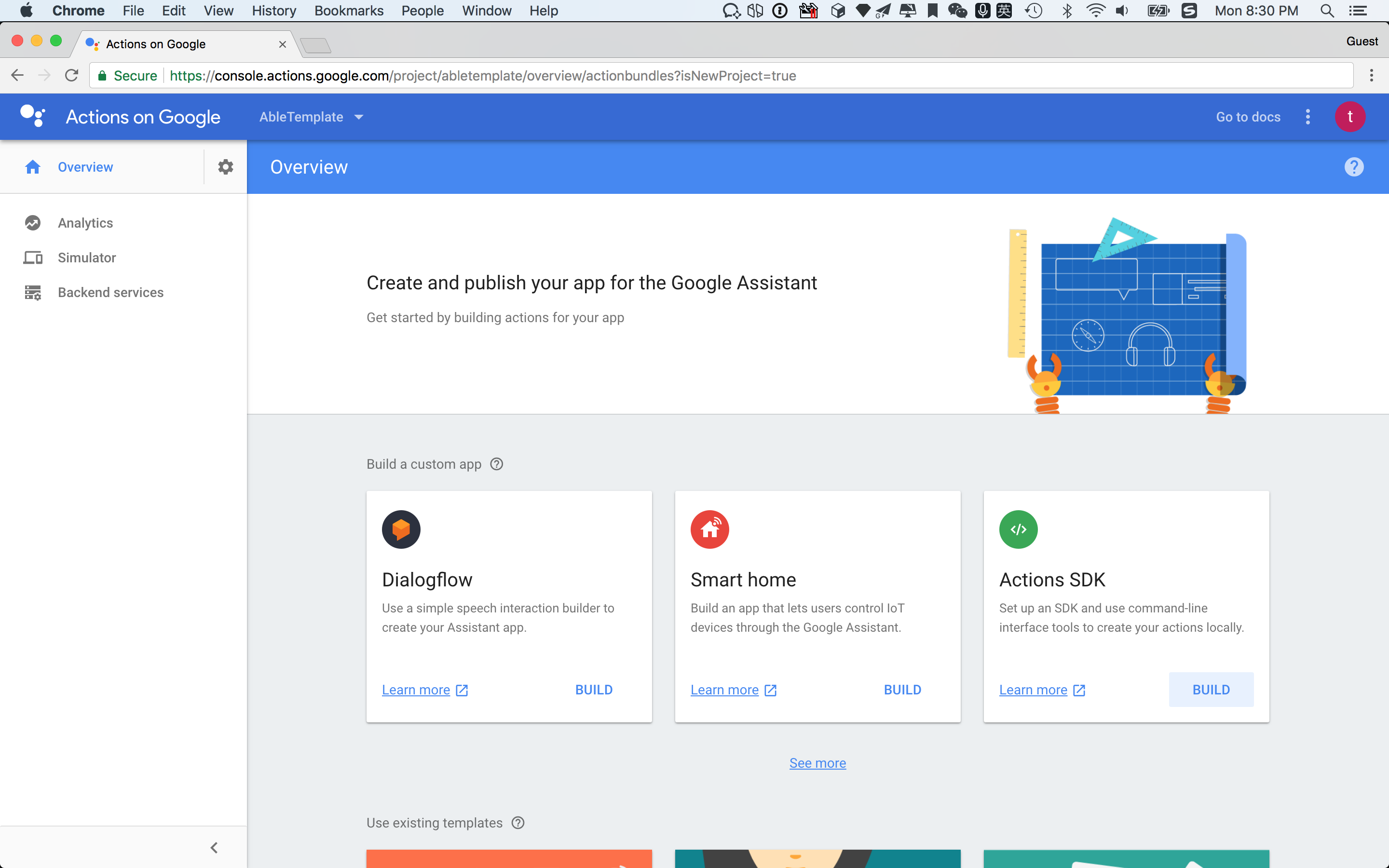Open the Bookmarks menu

(x=348, y=10)
